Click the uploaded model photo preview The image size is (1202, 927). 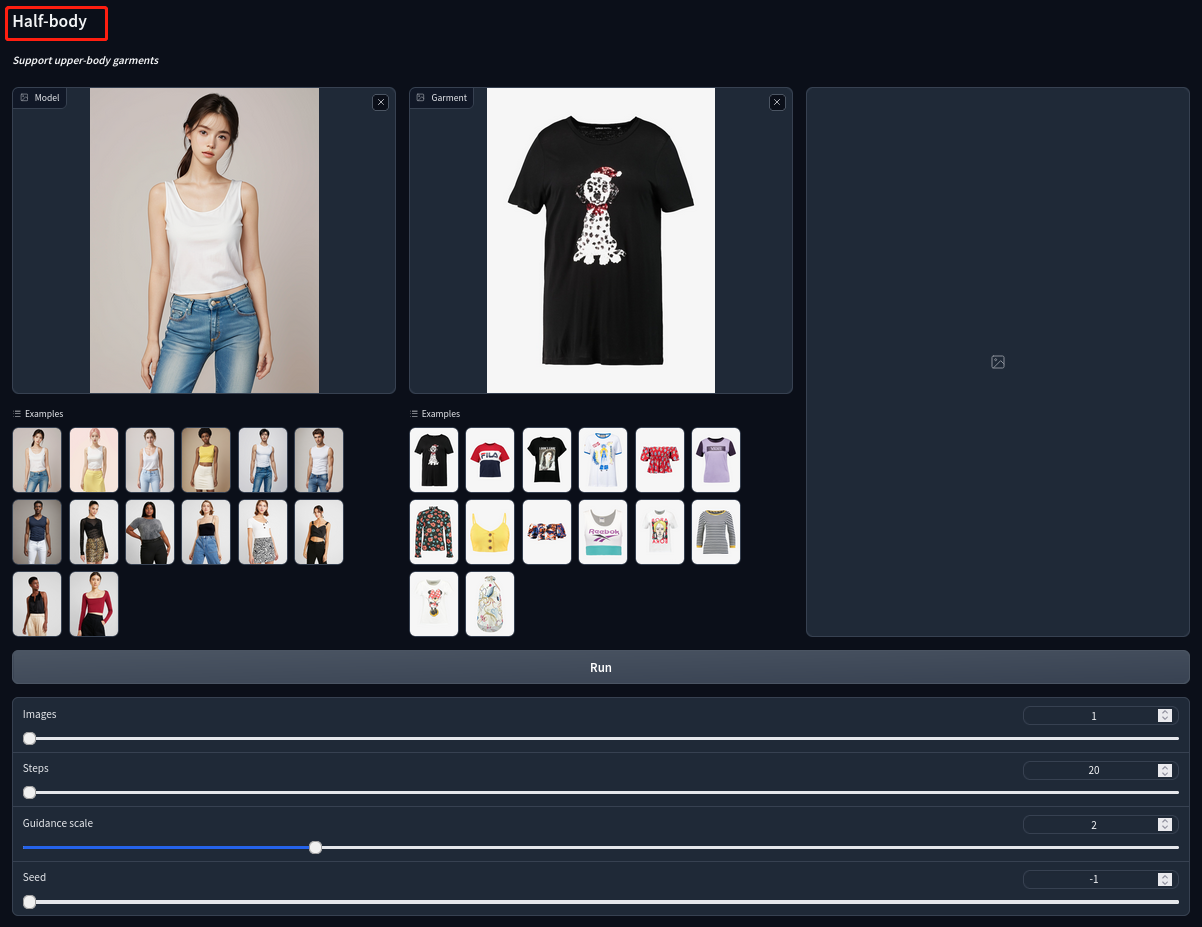coord(204,240)
